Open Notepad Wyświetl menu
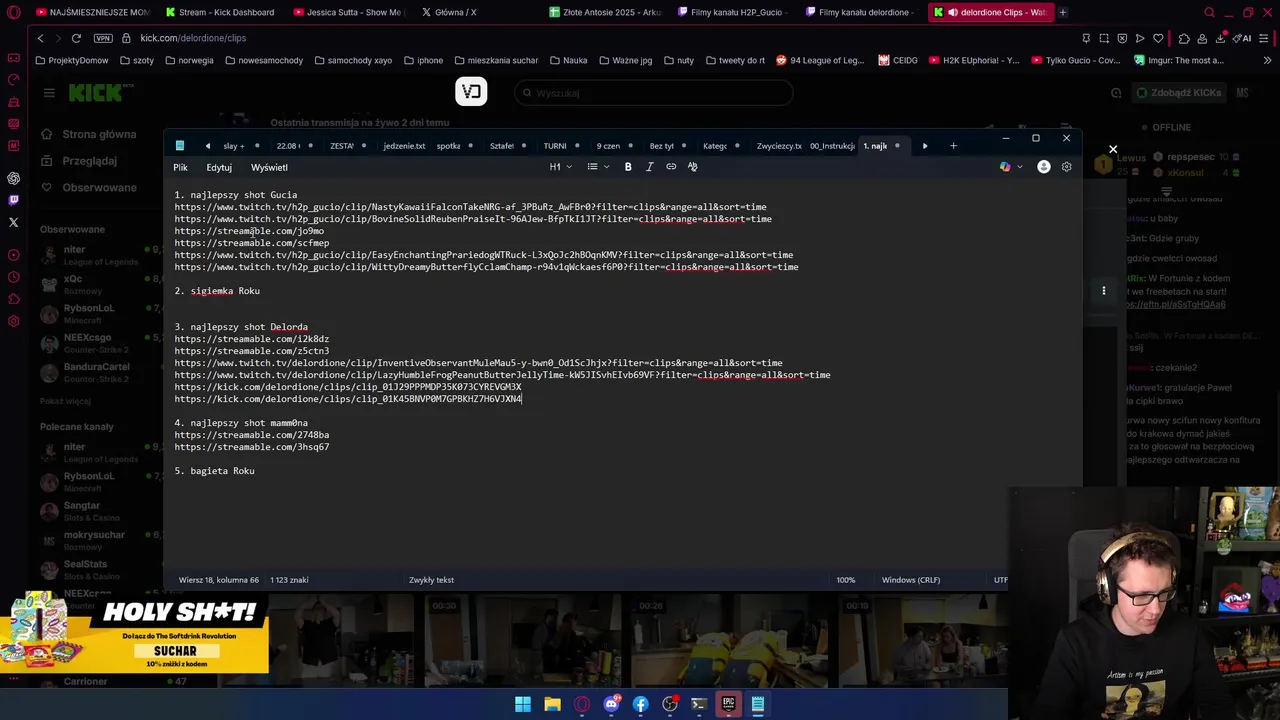This screenshot has width=1280, height=720. click(269, 167)
